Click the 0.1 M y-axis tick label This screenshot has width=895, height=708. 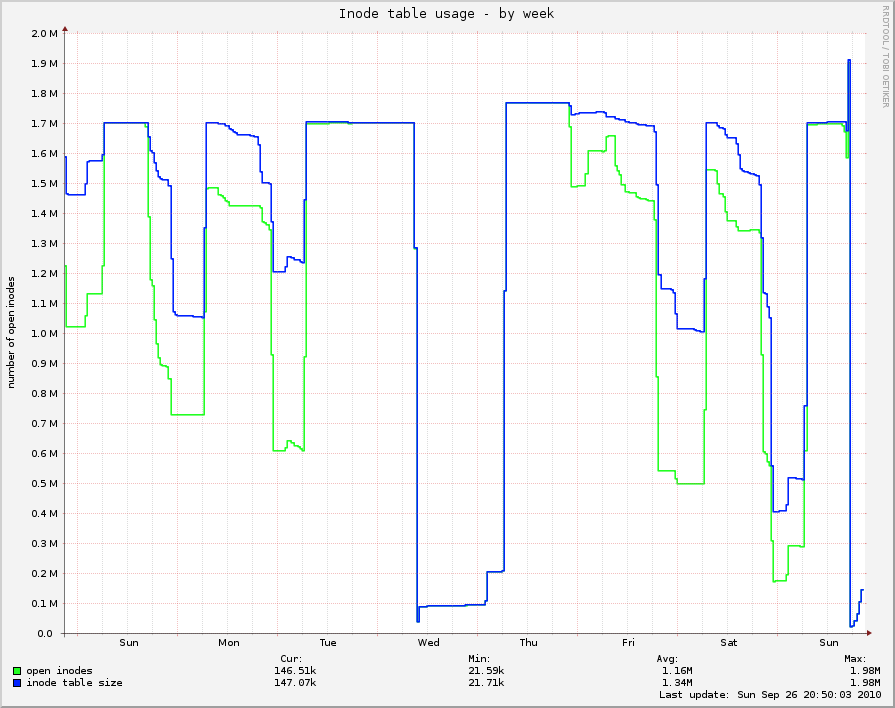[x=45, y=604]
